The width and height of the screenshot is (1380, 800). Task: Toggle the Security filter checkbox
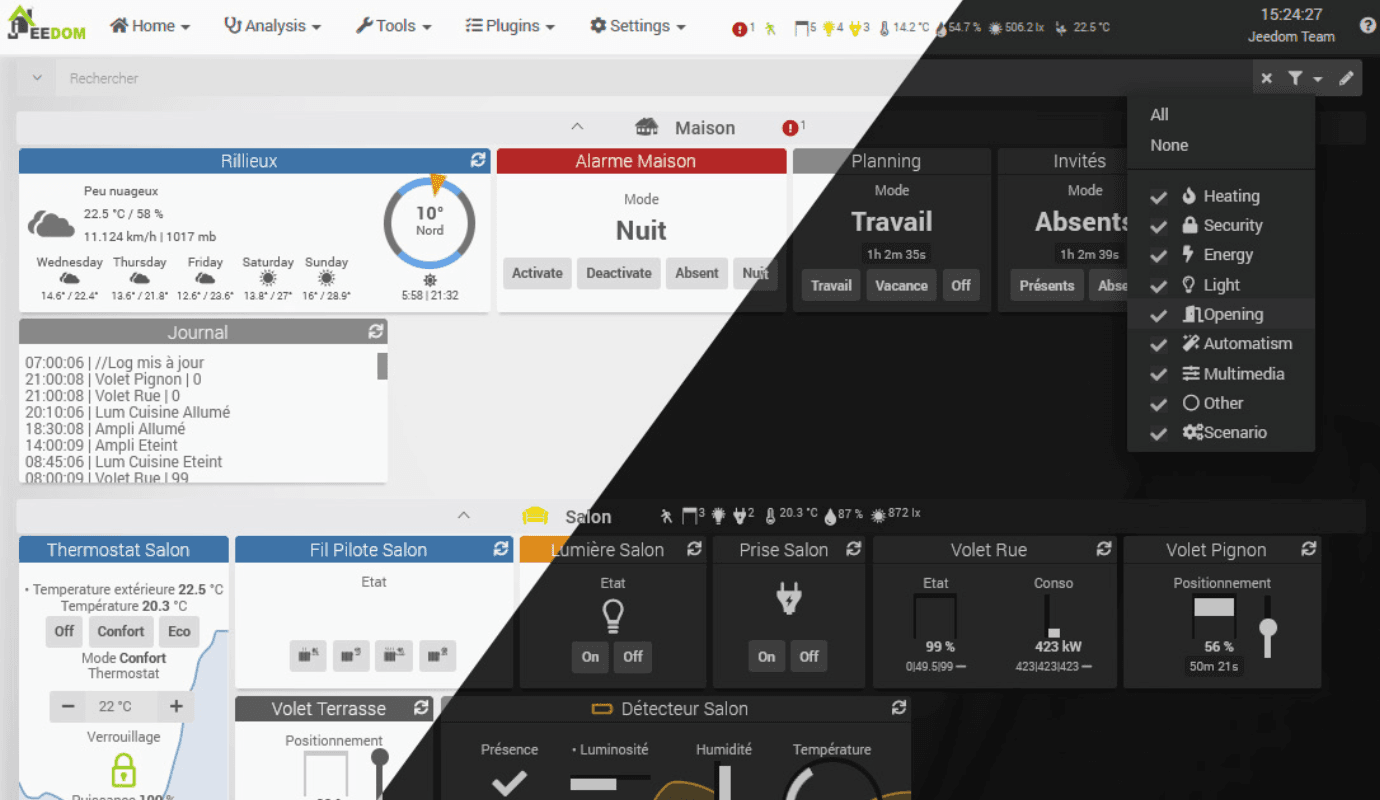(1159, 226)
